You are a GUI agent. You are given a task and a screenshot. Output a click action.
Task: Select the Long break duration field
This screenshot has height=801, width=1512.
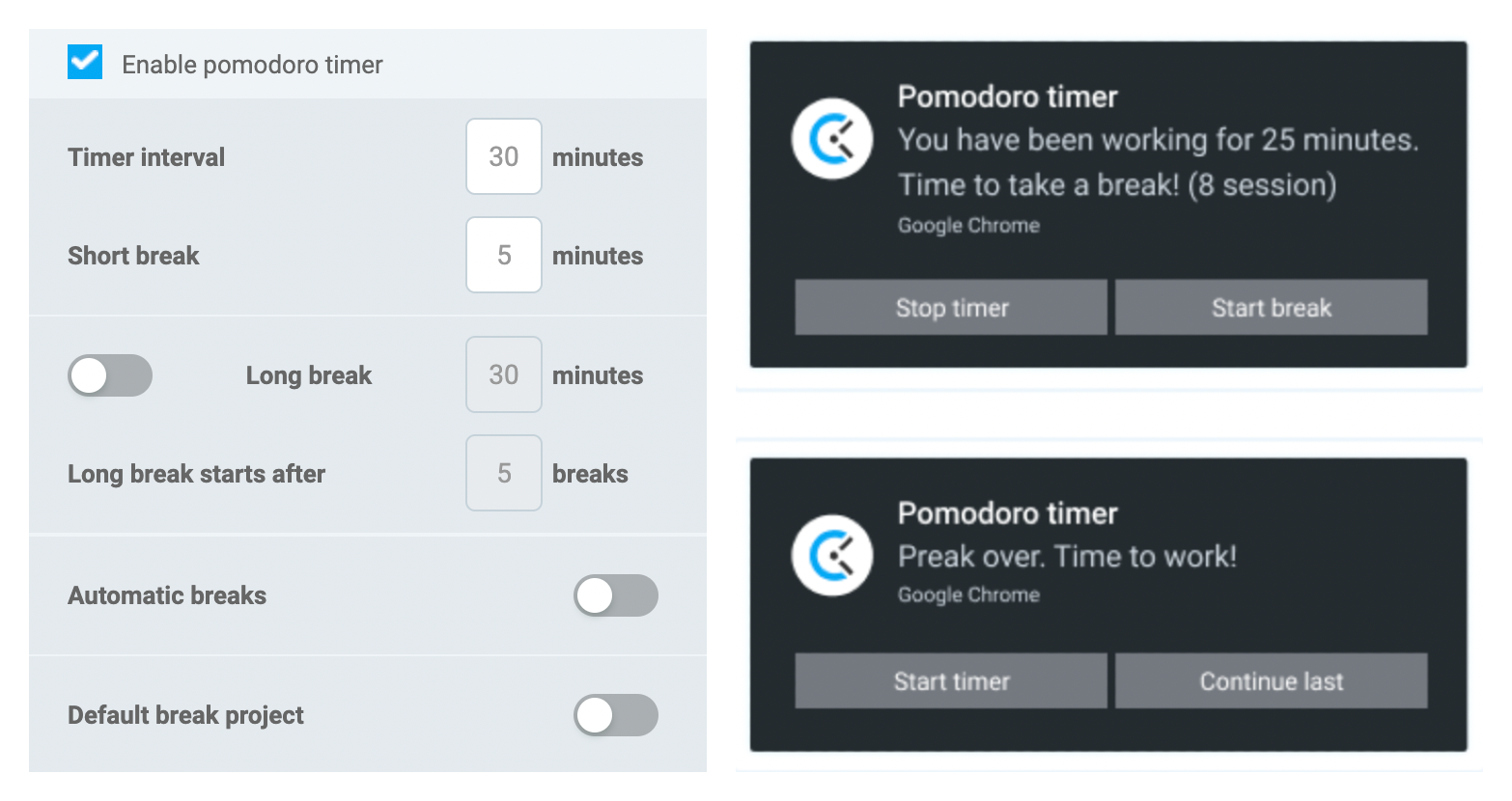[x=503, y=374]
